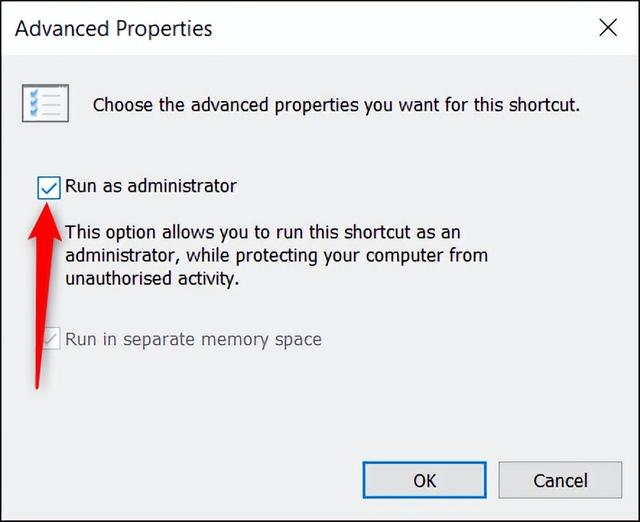Confirm settings with the OK button
The height and width of the screenshot is (522, 640).
click(424, 480)
